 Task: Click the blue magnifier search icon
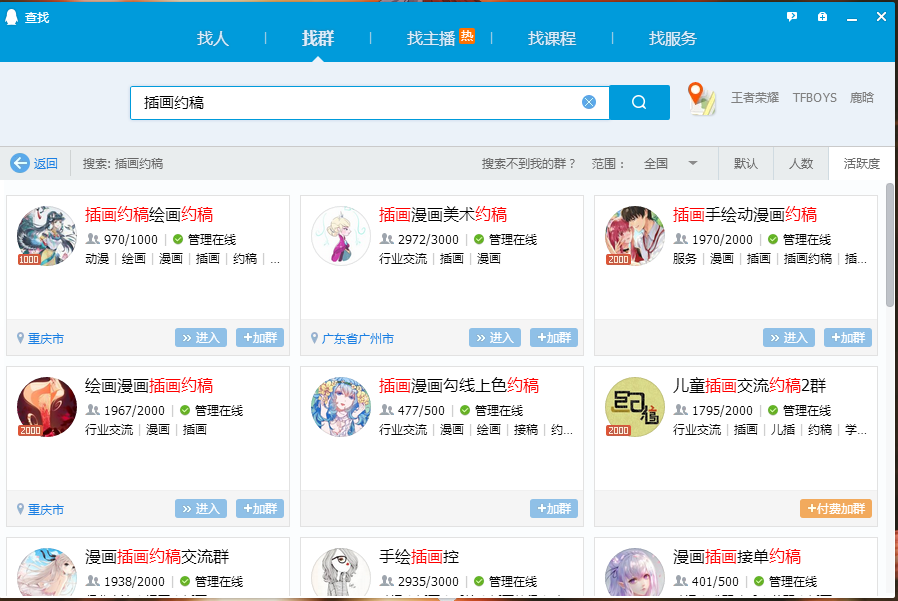(x=639, y=102)
